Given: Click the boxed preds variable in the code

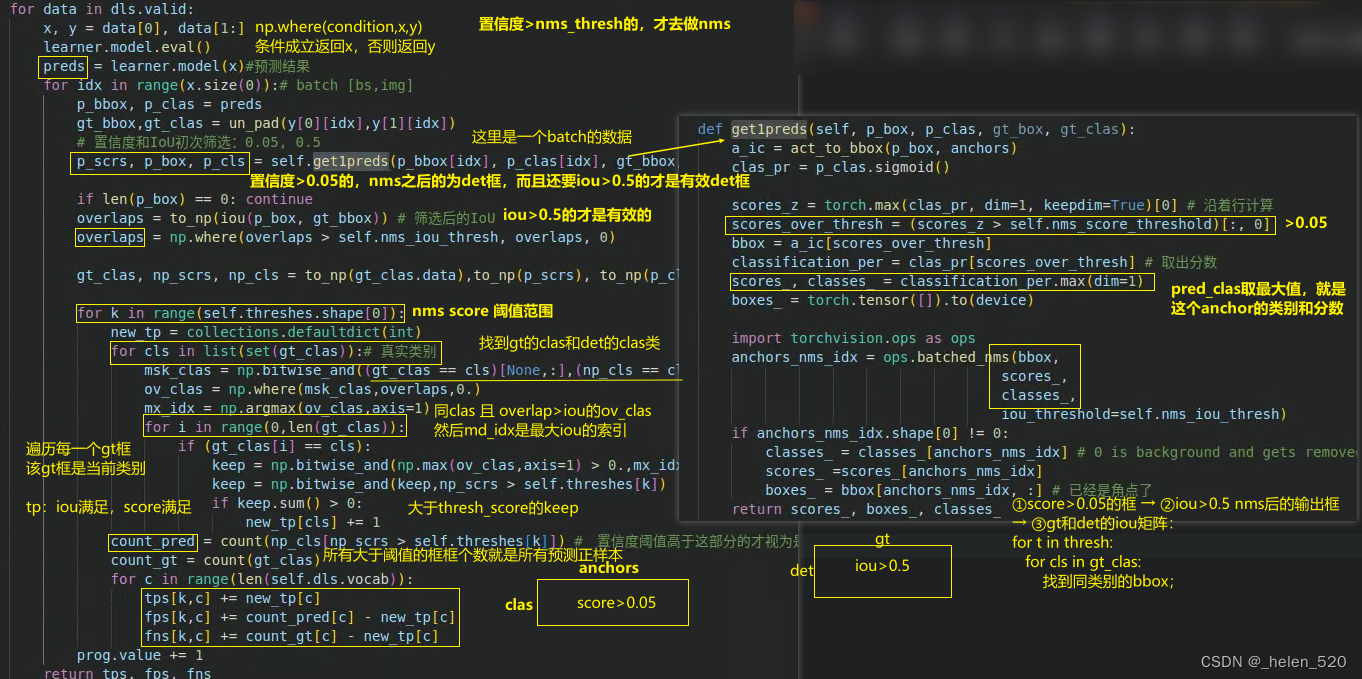Looking at the screenshot, I should pos(62,65).
